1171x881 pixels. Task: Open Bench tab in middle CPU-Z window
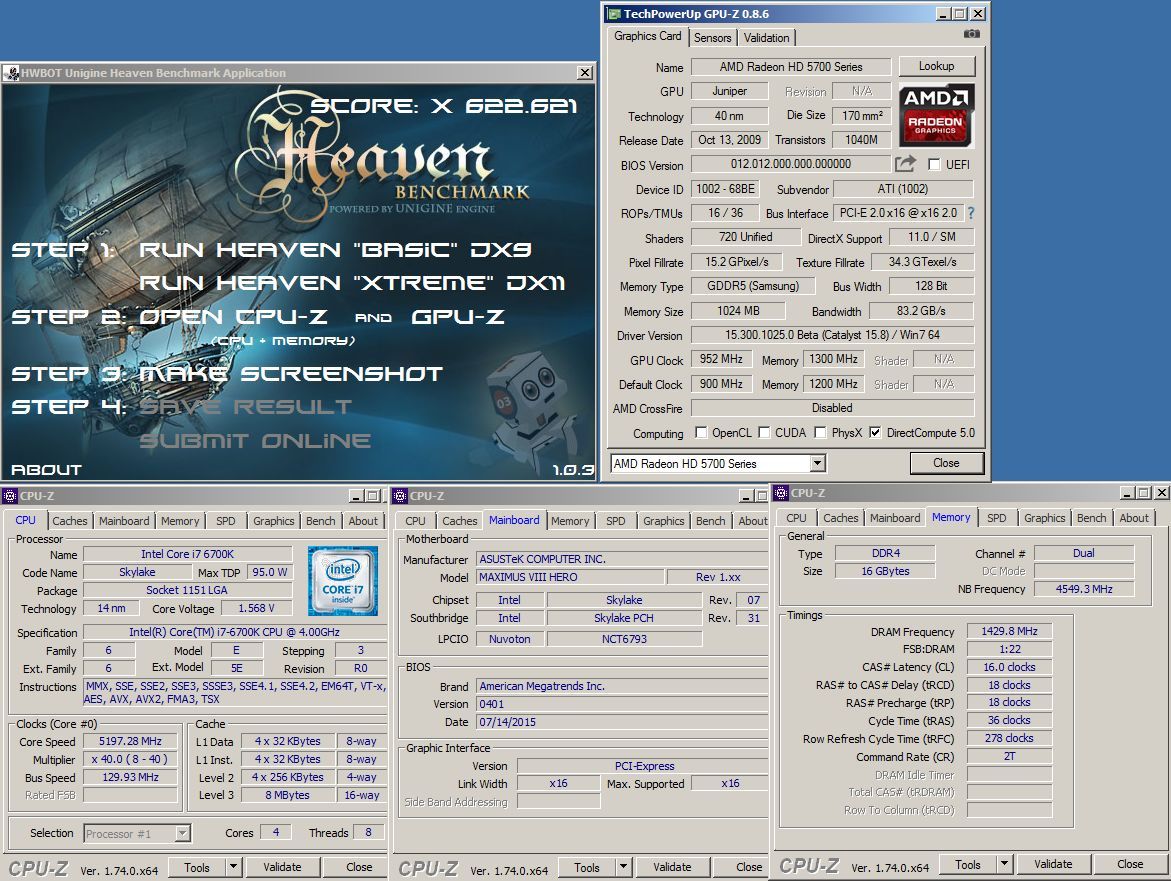(x=710, y=521)
